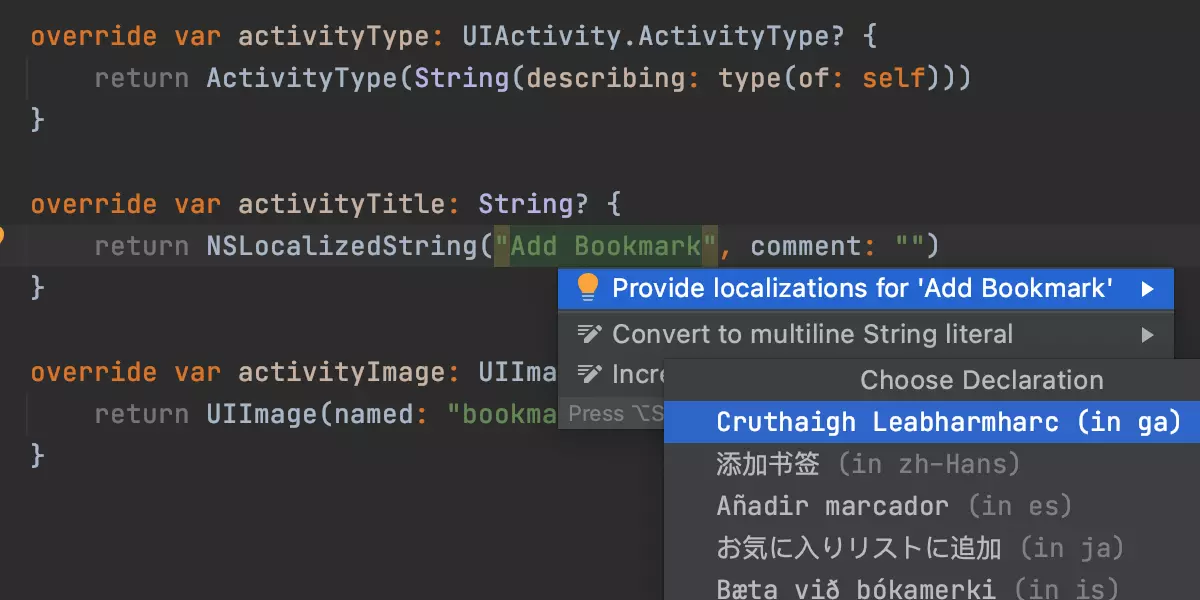Viewport: 1200px width, 600px height.
Task: Click the activityTitle property name
Action: [x=341, y=204]
